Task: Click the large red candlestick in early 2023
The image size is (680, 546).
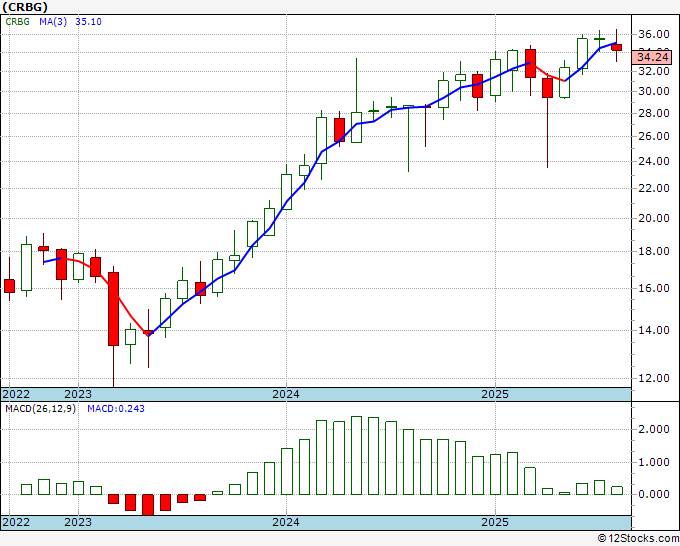Action: [113, 309]
